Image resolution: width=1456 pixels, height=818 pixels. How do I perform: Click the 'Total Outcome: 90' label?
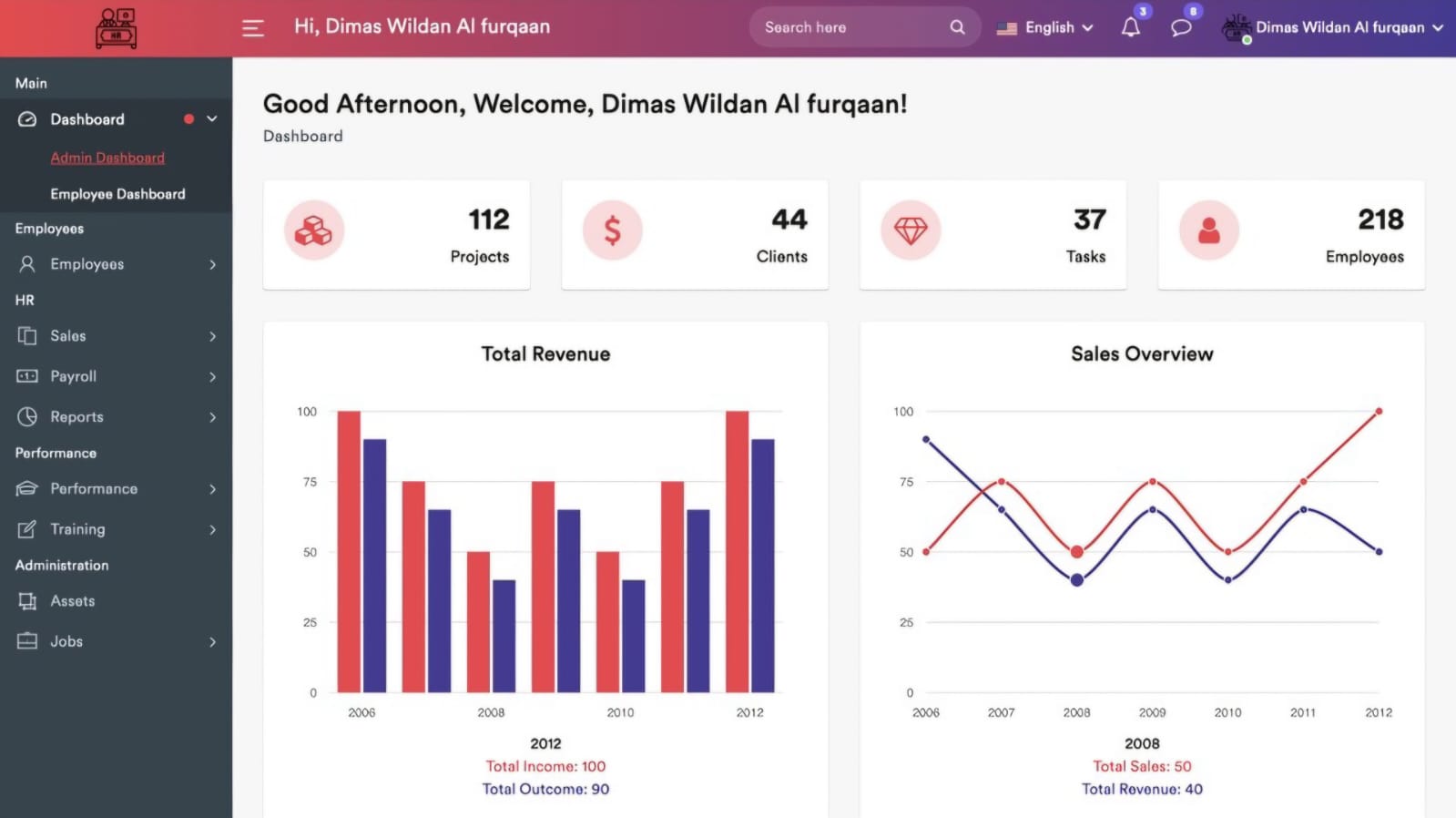point(545,789)
